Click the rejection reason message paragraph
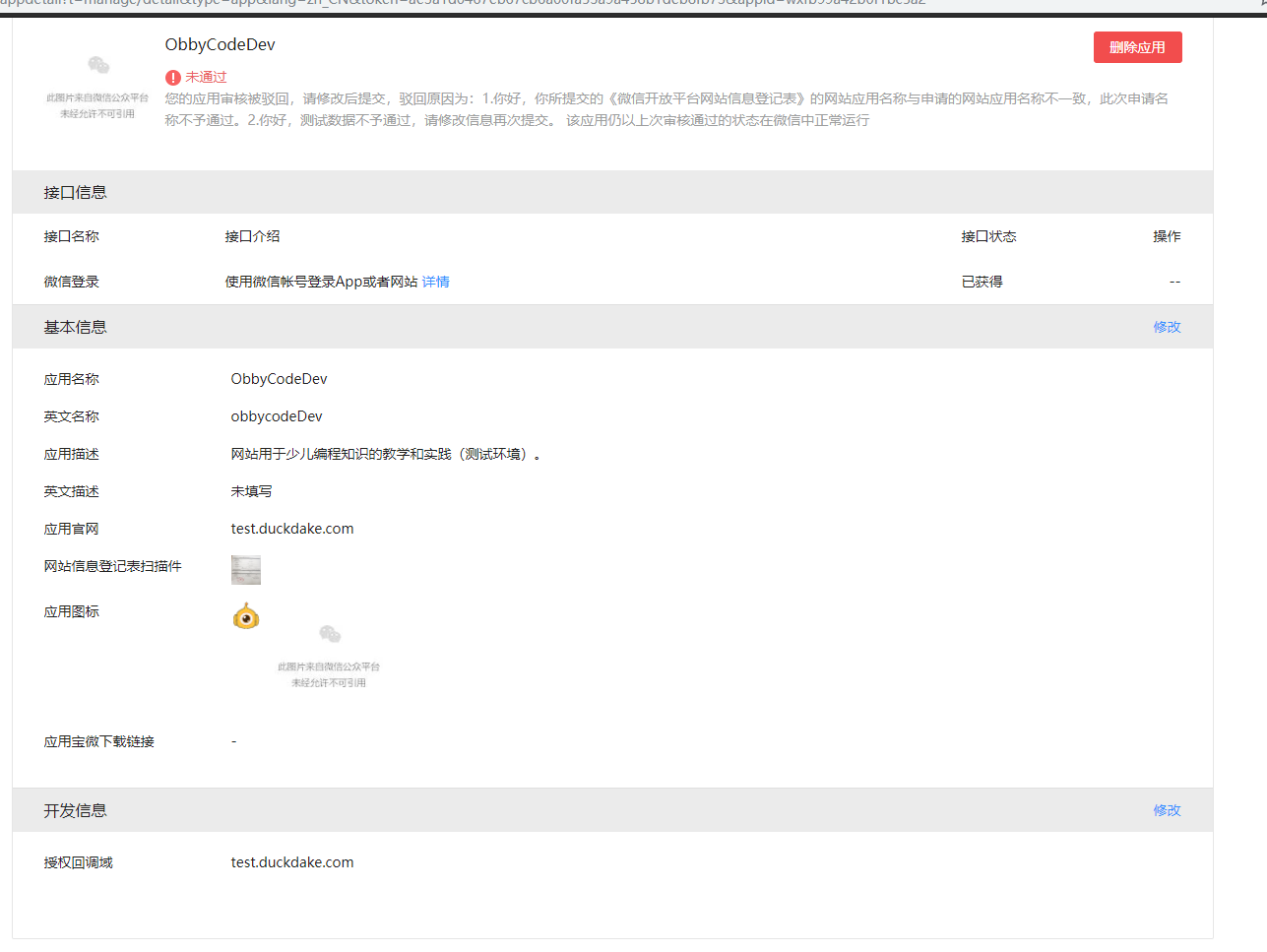The image size is (1267, 952). (x=666, y=109)
